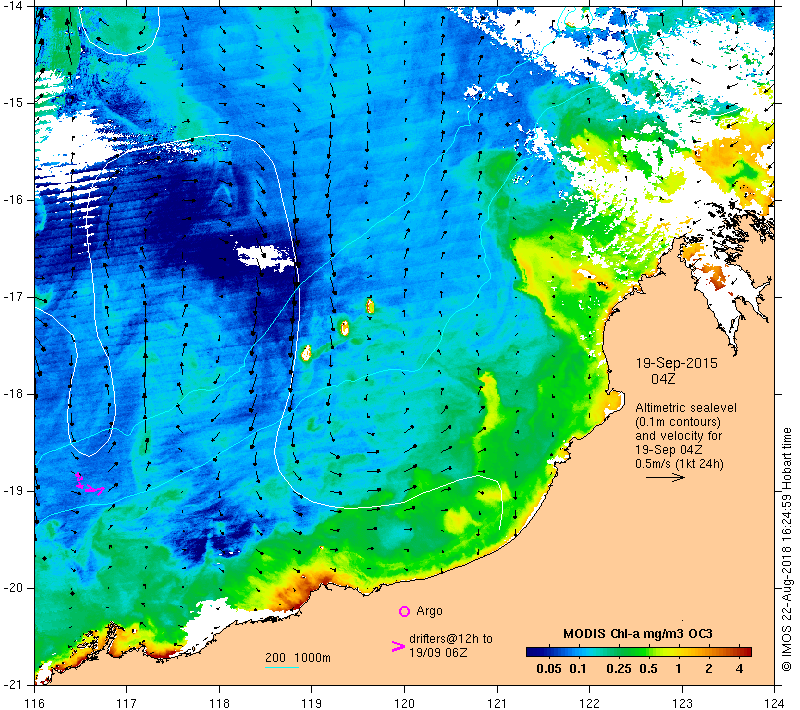Click the longitude axis label '116'
Image resolution: width=800 pixels, height=710 pixels.
tap(34, 703)
